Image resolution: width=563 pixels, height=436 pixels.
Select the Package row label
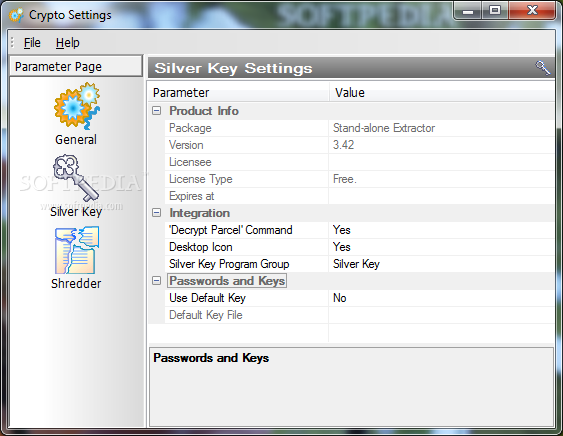190,128
